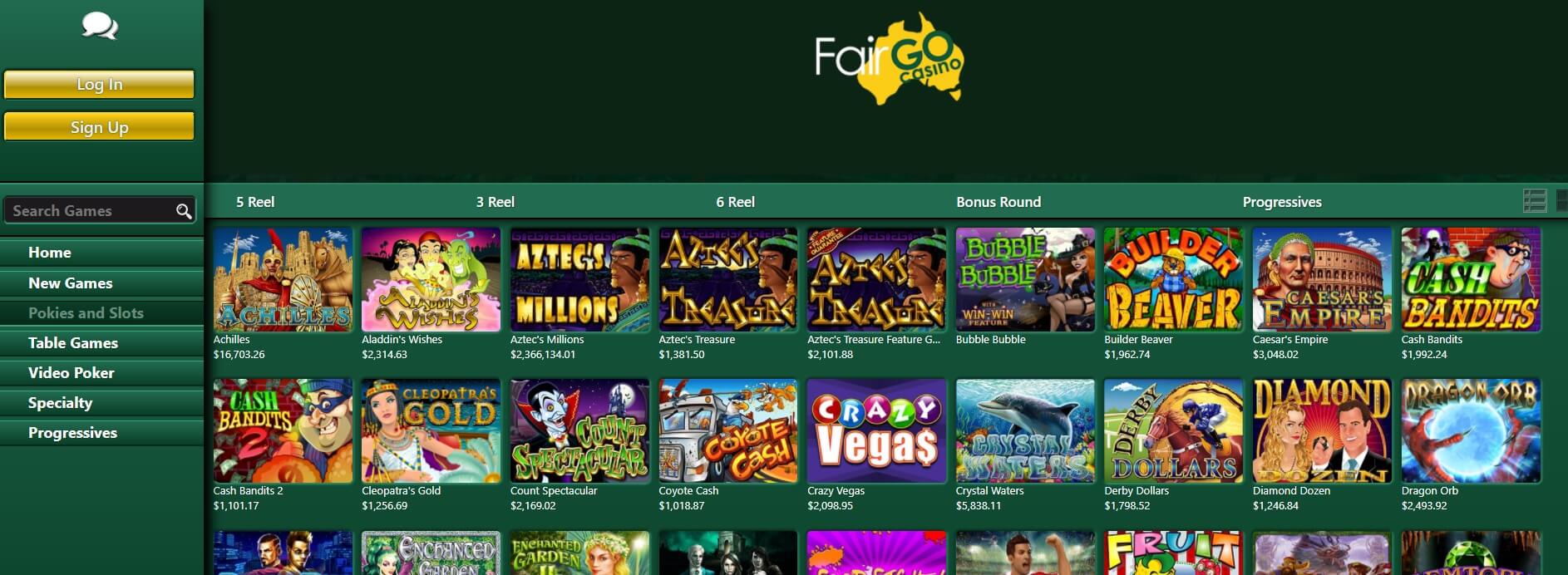The image size is (1568, 575).
Task: Launch Builder Beaver game tile
Action: 1173,280
